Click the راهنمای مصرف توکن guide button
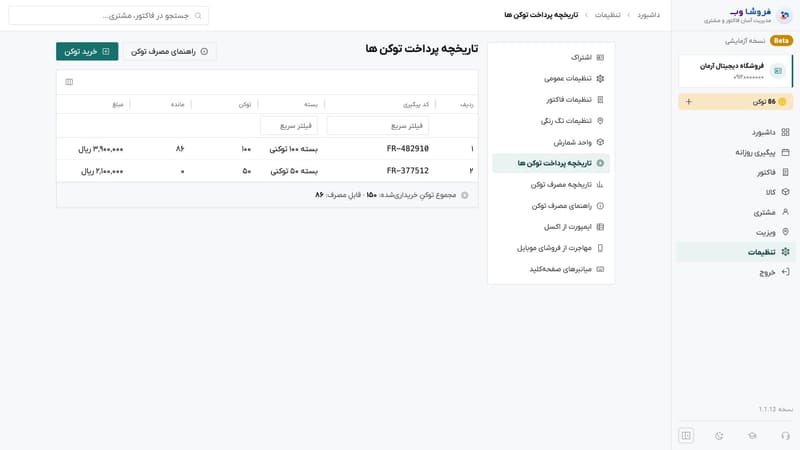800x450 pixels. (169, 52)
